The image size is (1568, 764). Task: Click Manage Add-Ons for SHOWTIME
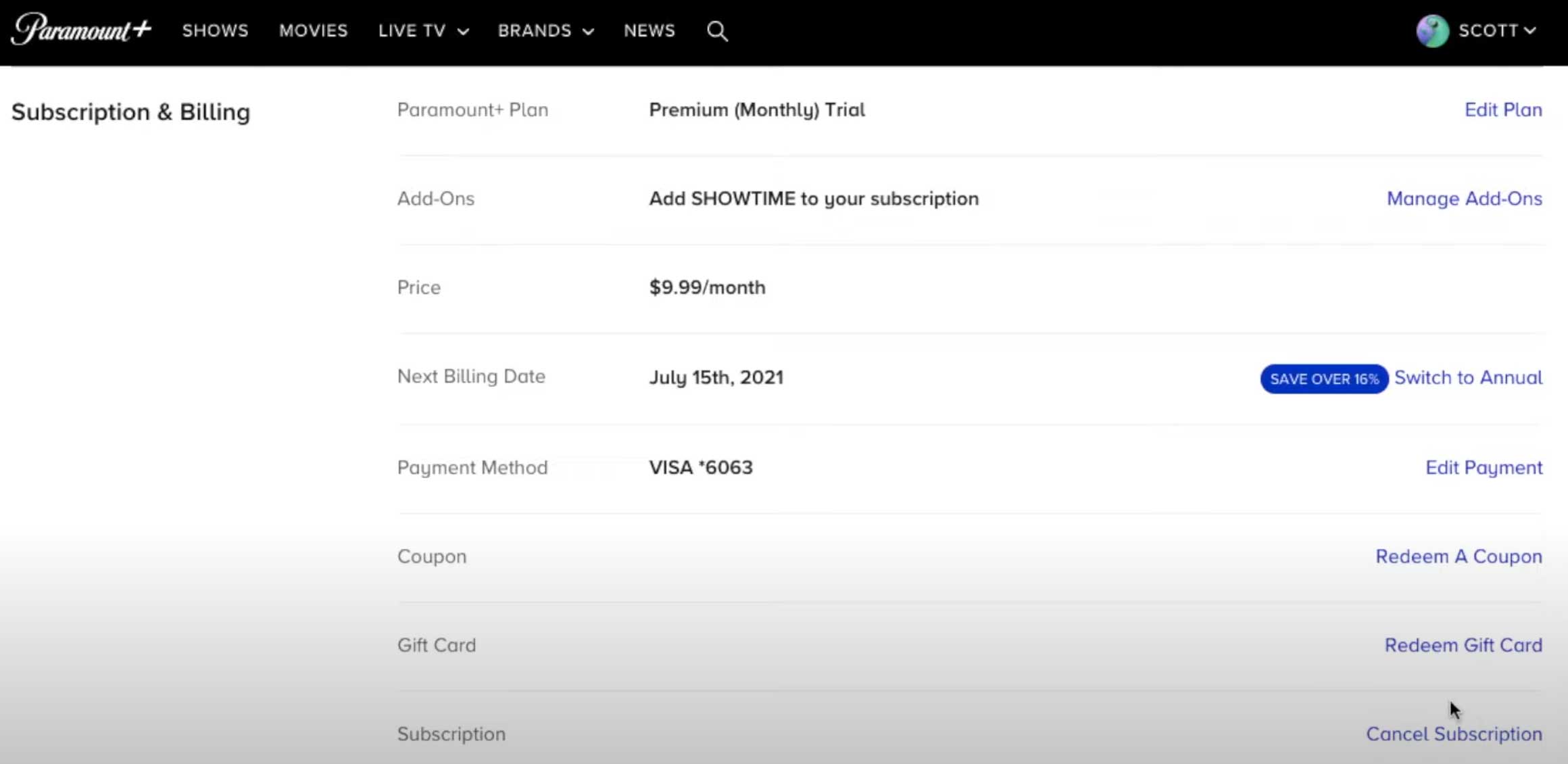[x=1464, y=198]
